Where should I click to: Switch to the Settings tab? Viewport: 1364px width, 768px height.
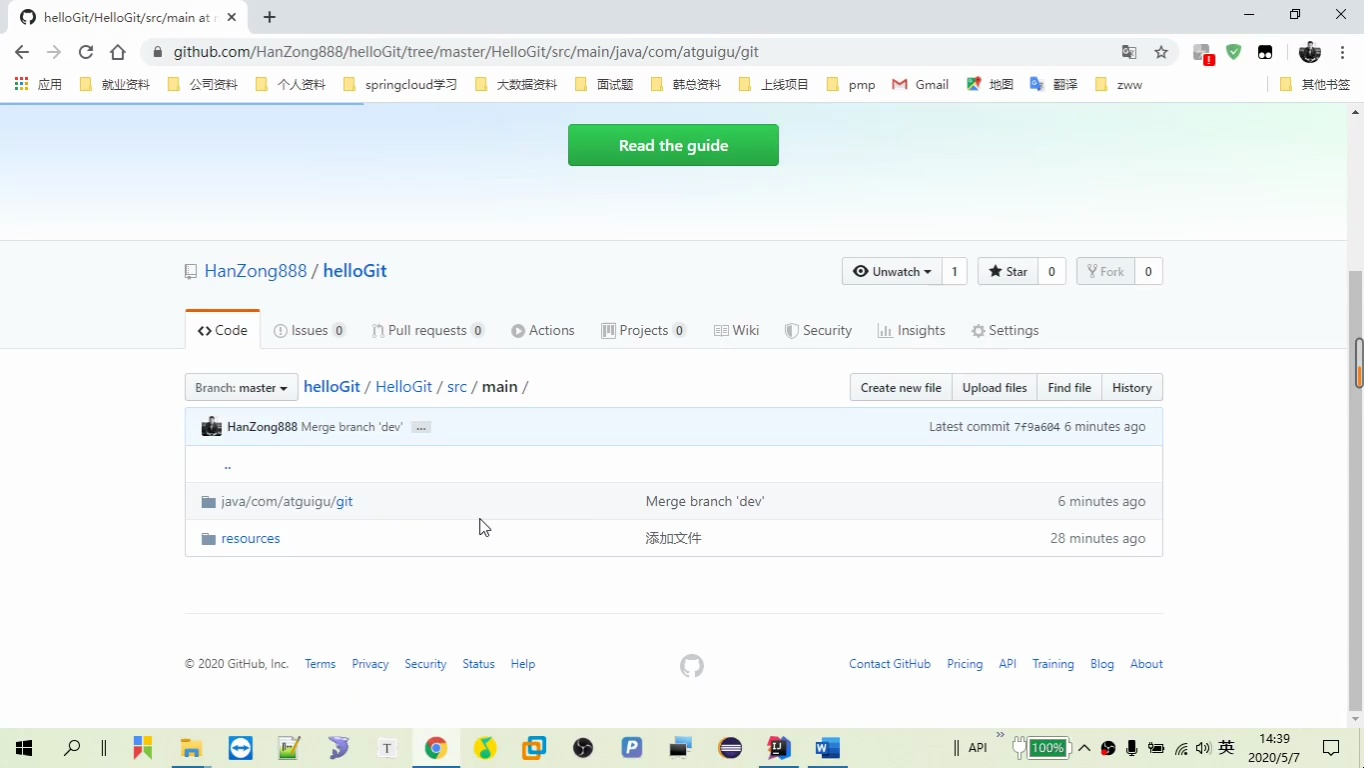click(x=1005, y=331)
